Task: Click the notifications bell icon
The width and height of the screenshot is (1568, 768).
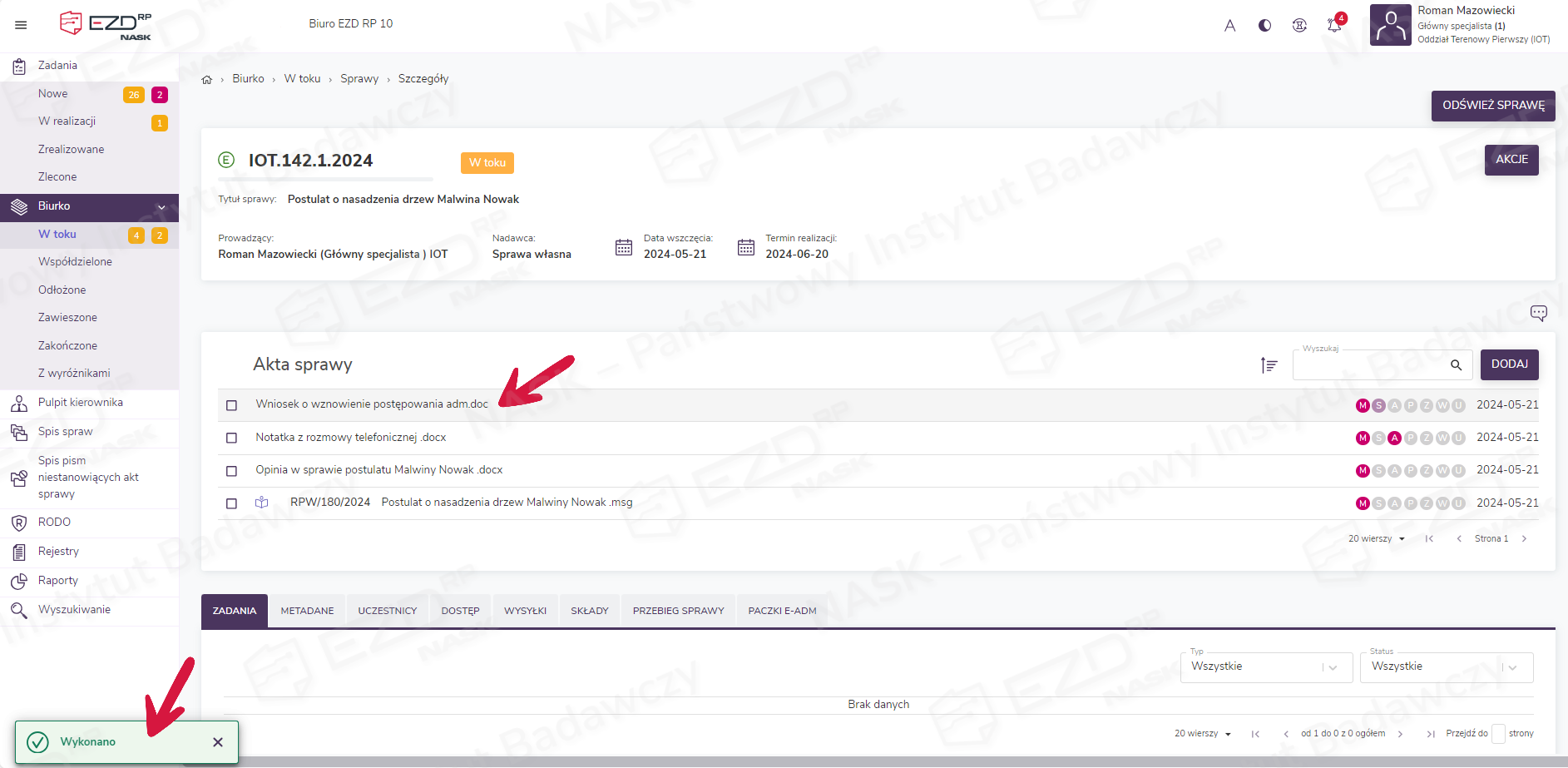Action: pyautogui.click(x=1334, y=25)
